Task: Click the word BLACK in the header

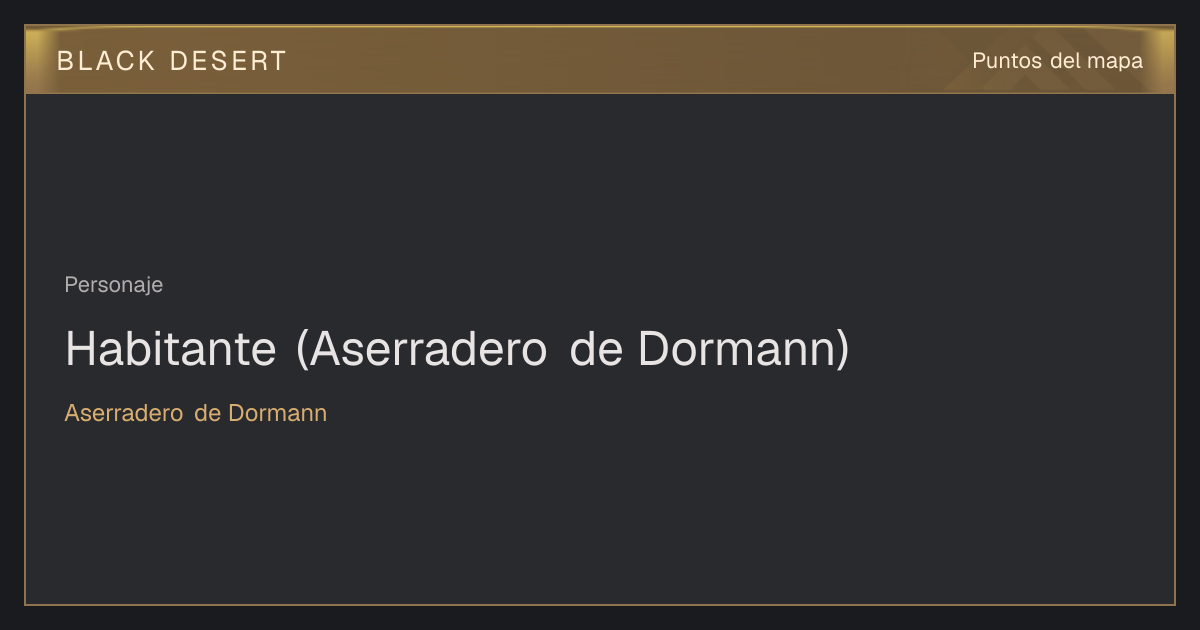Action: click(x=106, y=61)
